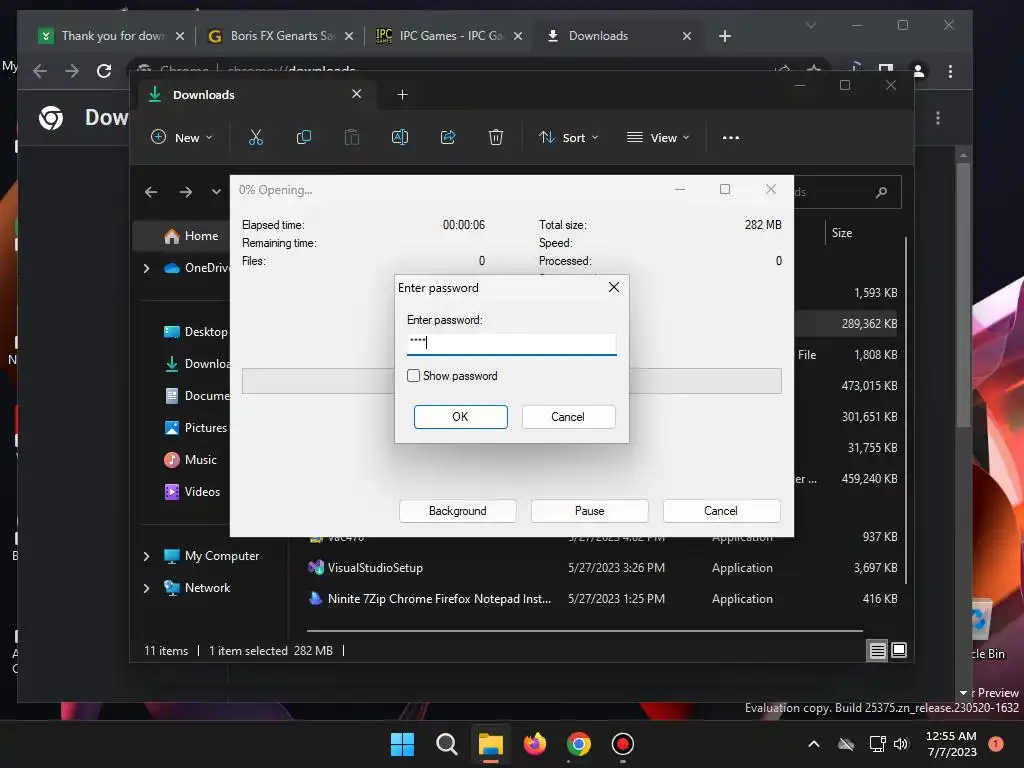
Task: Add a new File Explorer tab
Action: 402,95
